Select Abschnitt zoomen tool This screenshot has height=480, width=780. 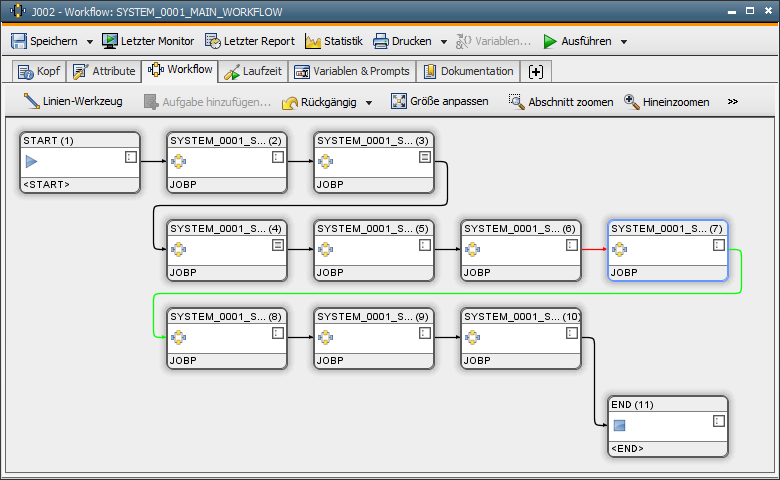(x=561, y=101)
